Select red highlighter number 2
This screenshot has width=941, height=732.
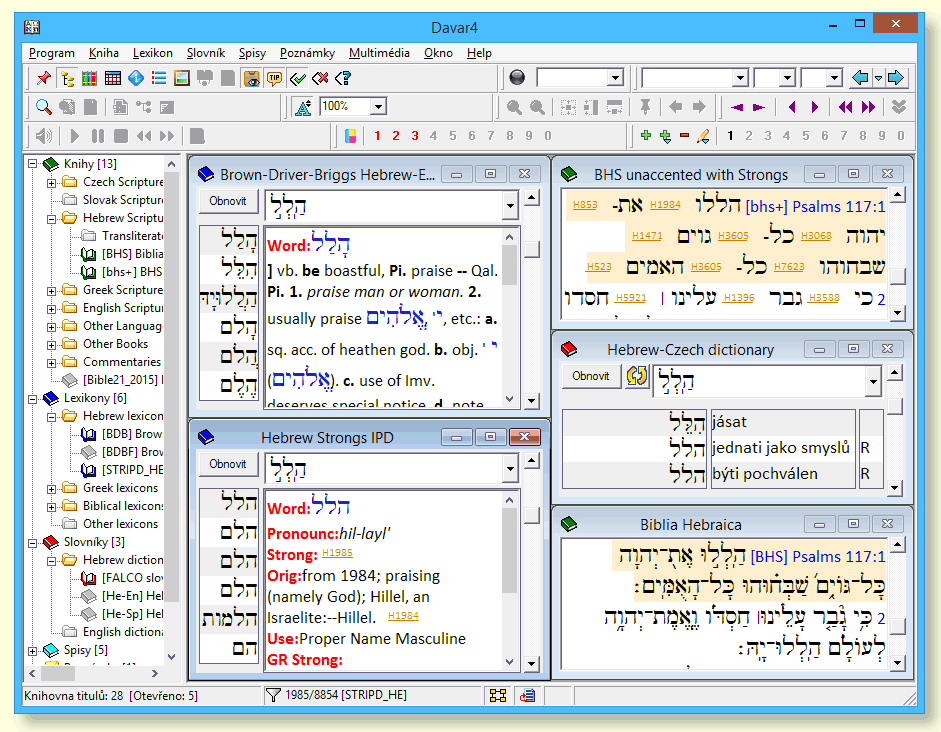(395, 136)
